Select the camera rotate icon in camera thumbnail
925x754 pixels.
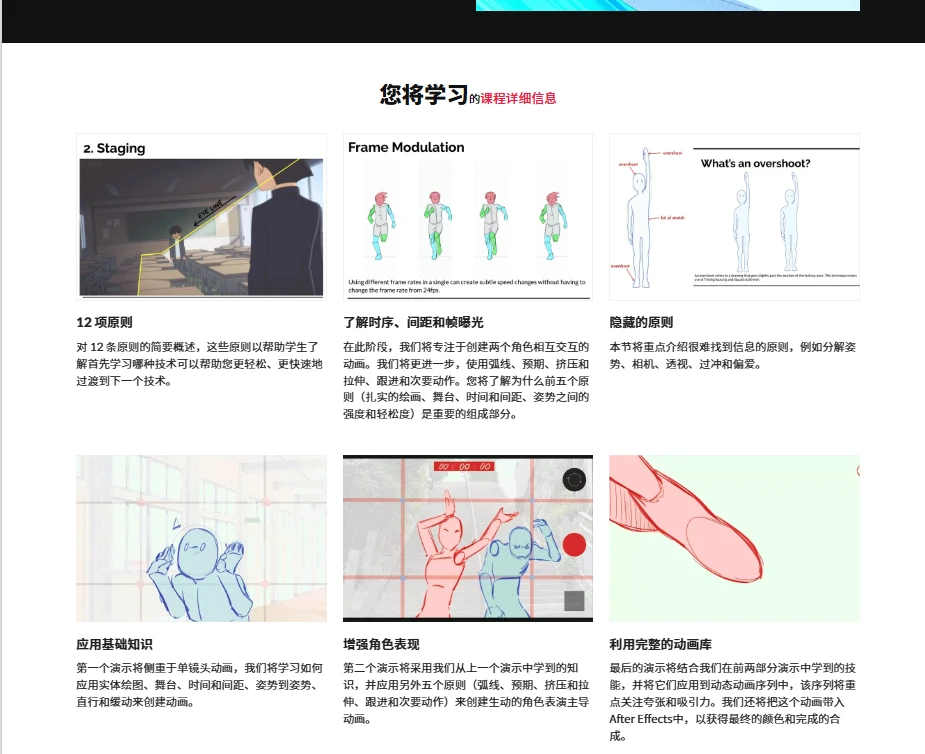574,481
